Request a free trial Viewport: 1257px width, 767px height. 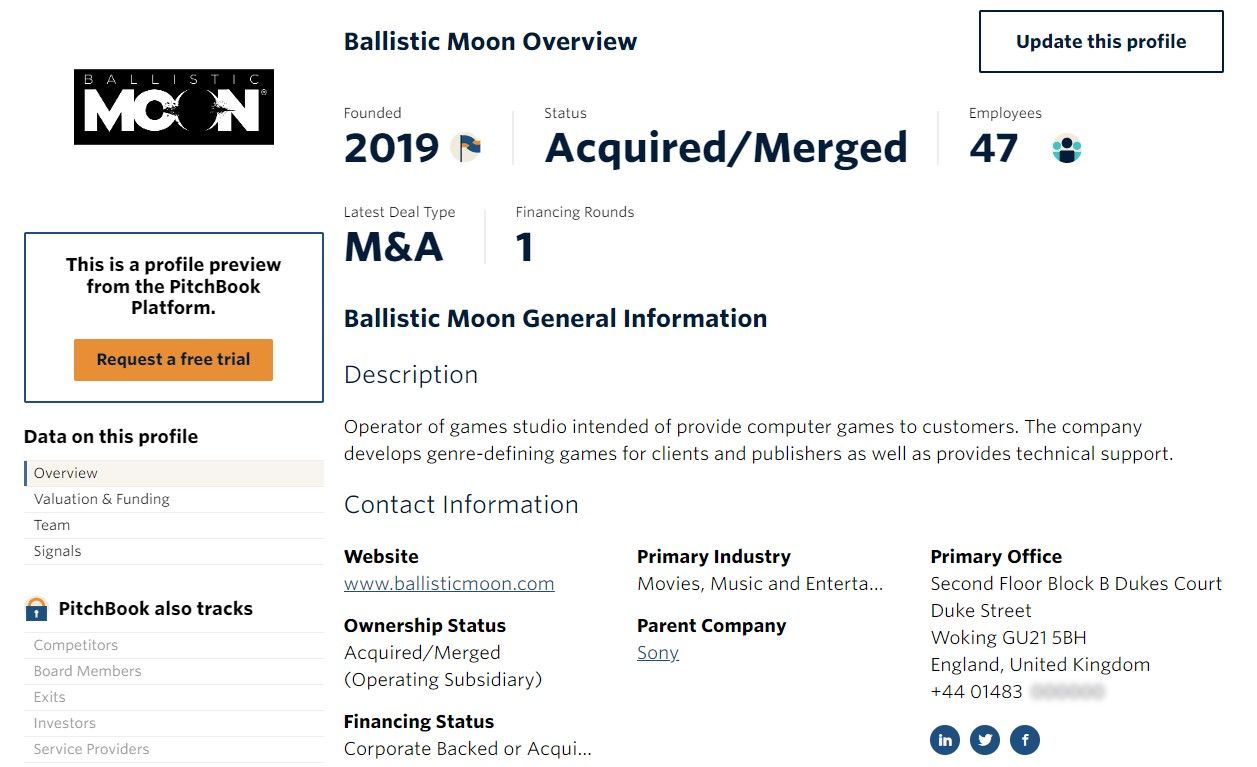point(173,360)
